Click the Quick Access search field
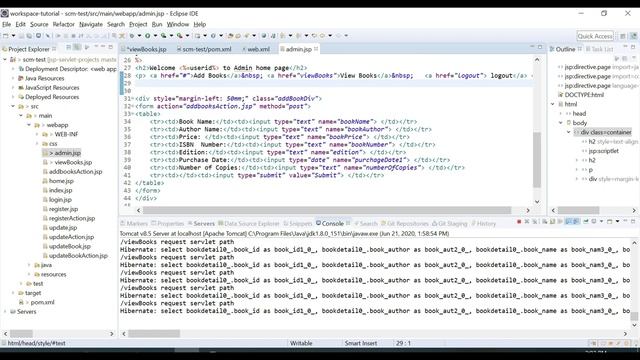 pos(595,36)
